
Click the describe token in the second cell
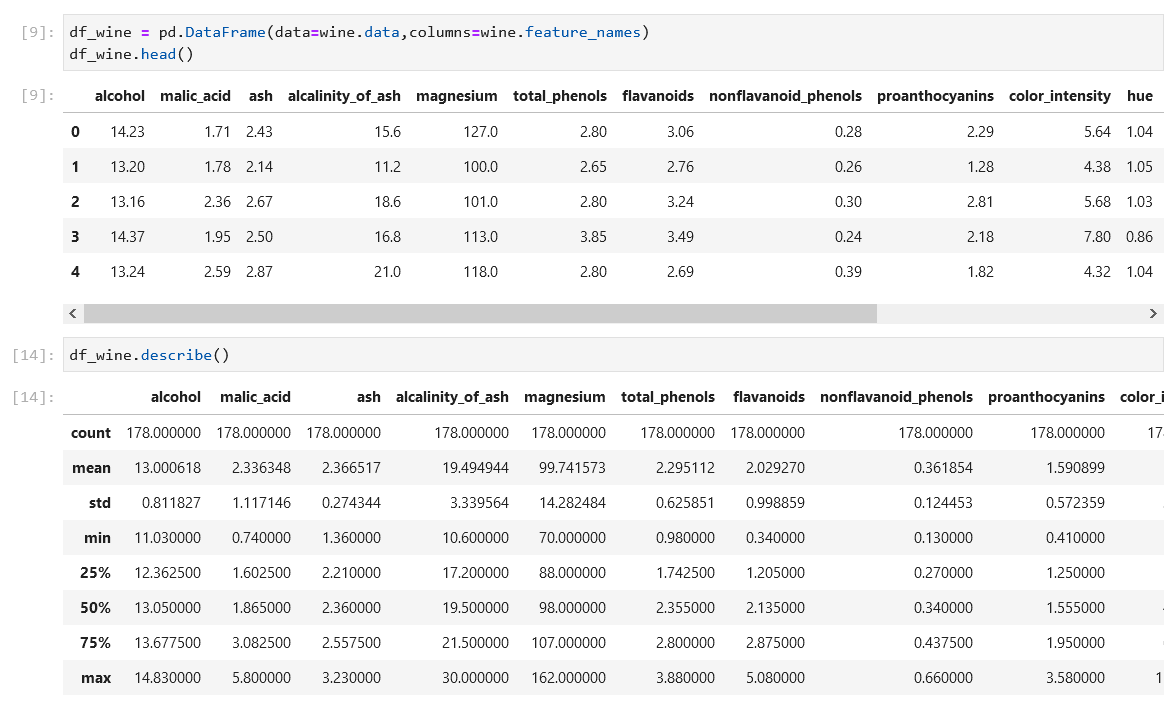(176, 354)
